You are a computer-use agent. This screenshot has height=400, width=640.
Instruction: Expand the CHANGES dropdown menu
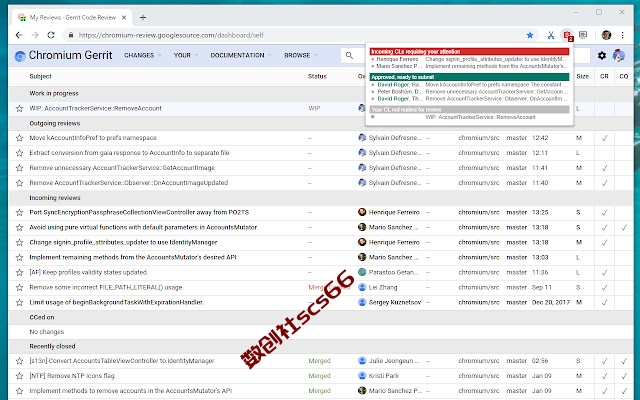pyautogui.click(x=142, y=55)
